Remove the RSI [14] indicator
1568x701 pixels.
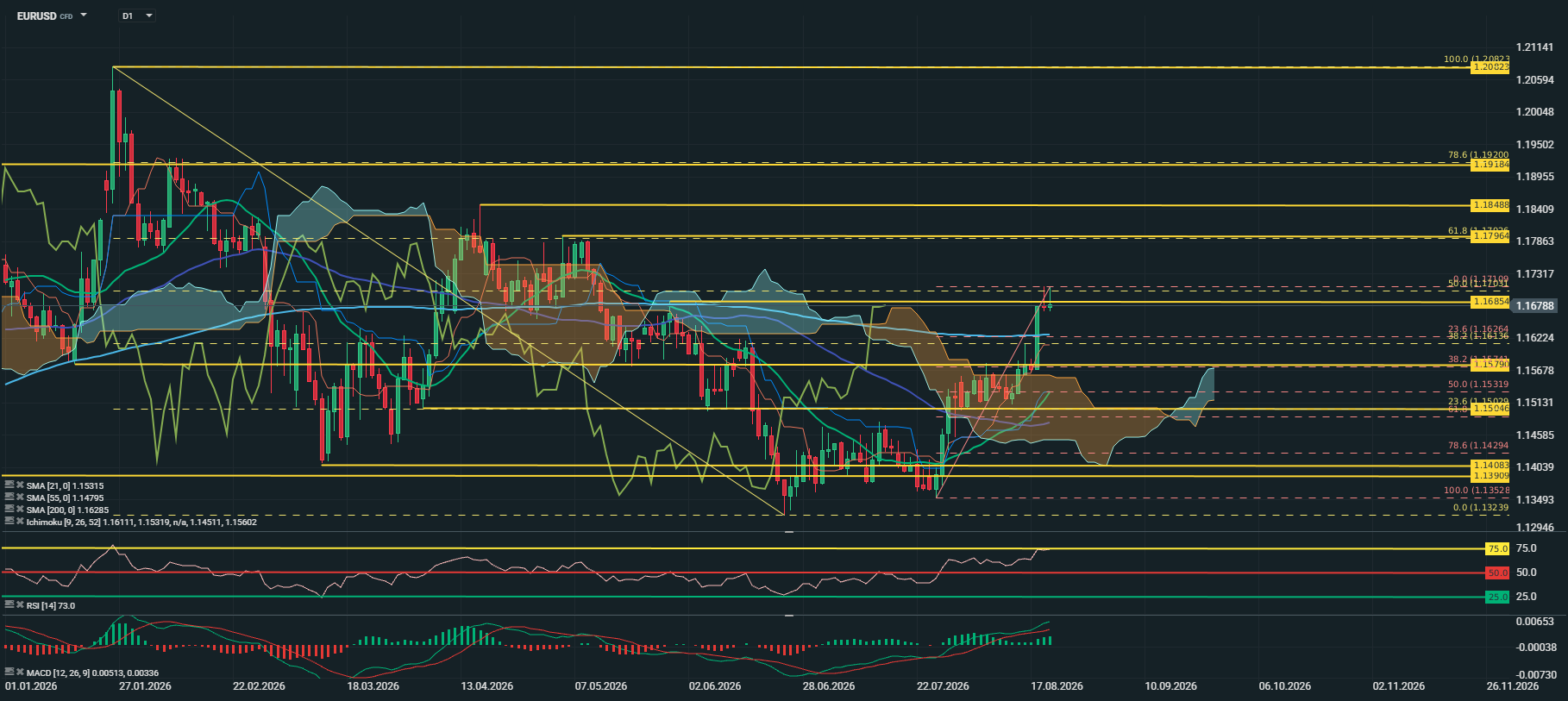click(x=20, y=605)
